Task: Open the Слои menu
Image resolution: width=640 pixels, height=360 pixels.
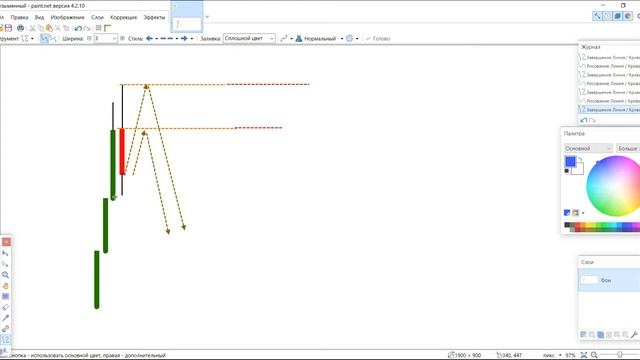Action: [97, 17]
